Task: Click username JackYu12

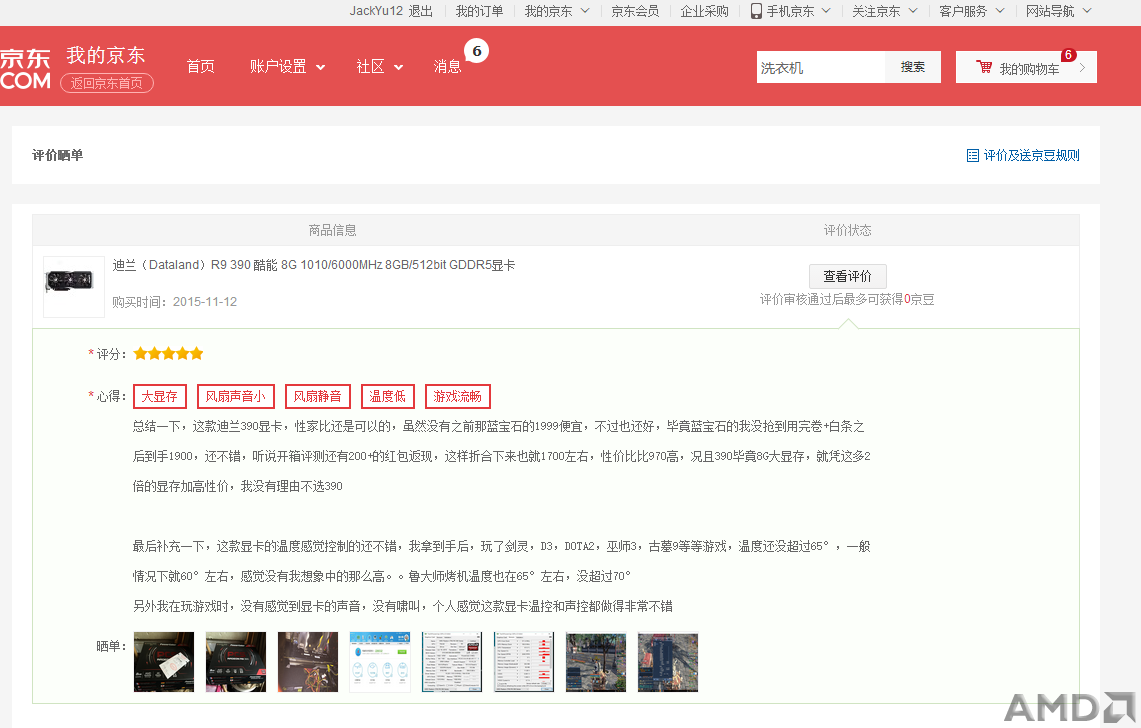Action: pos(375,11)
